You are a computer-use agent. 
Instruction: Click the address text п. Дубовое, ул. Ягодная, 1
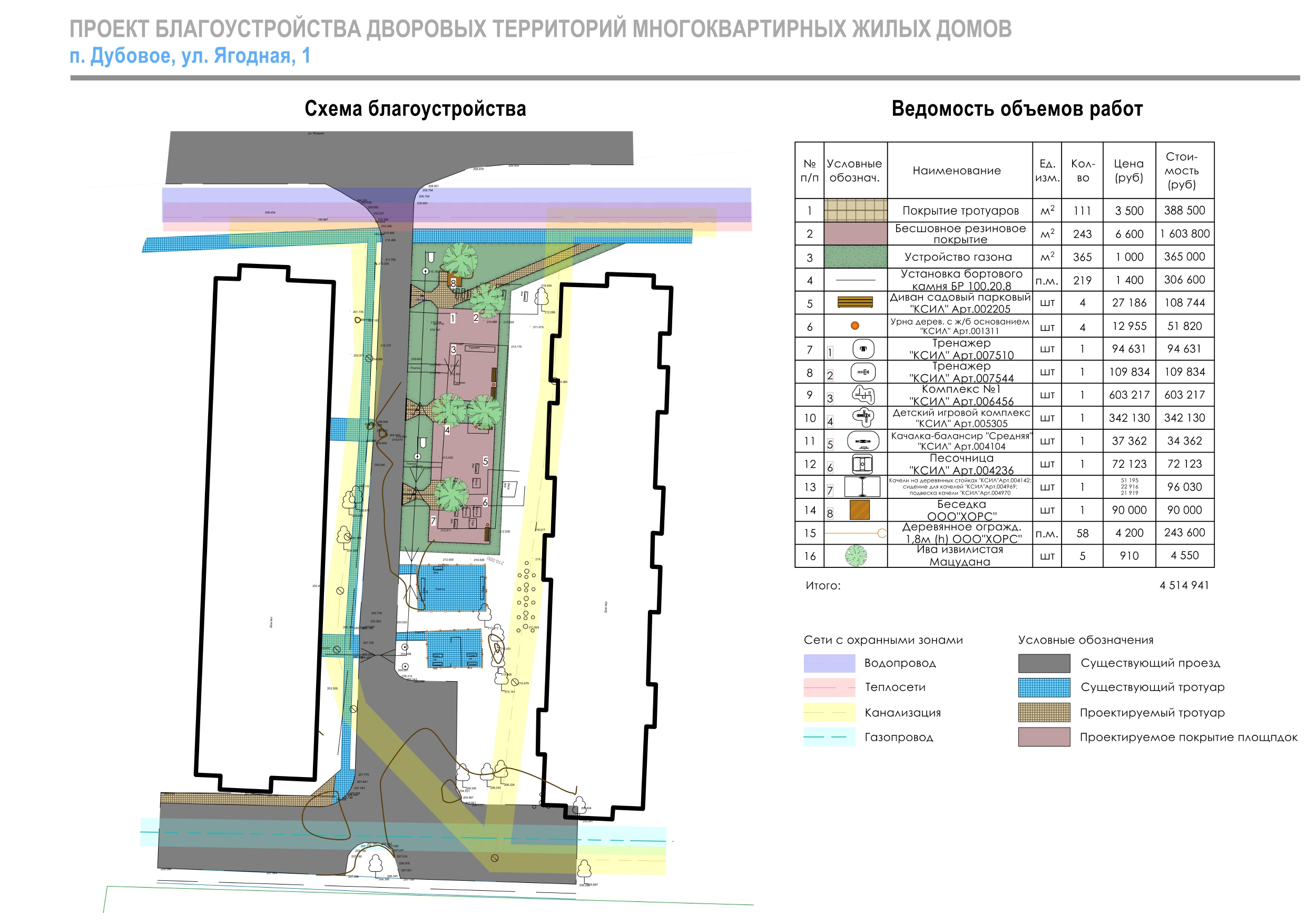190,56
